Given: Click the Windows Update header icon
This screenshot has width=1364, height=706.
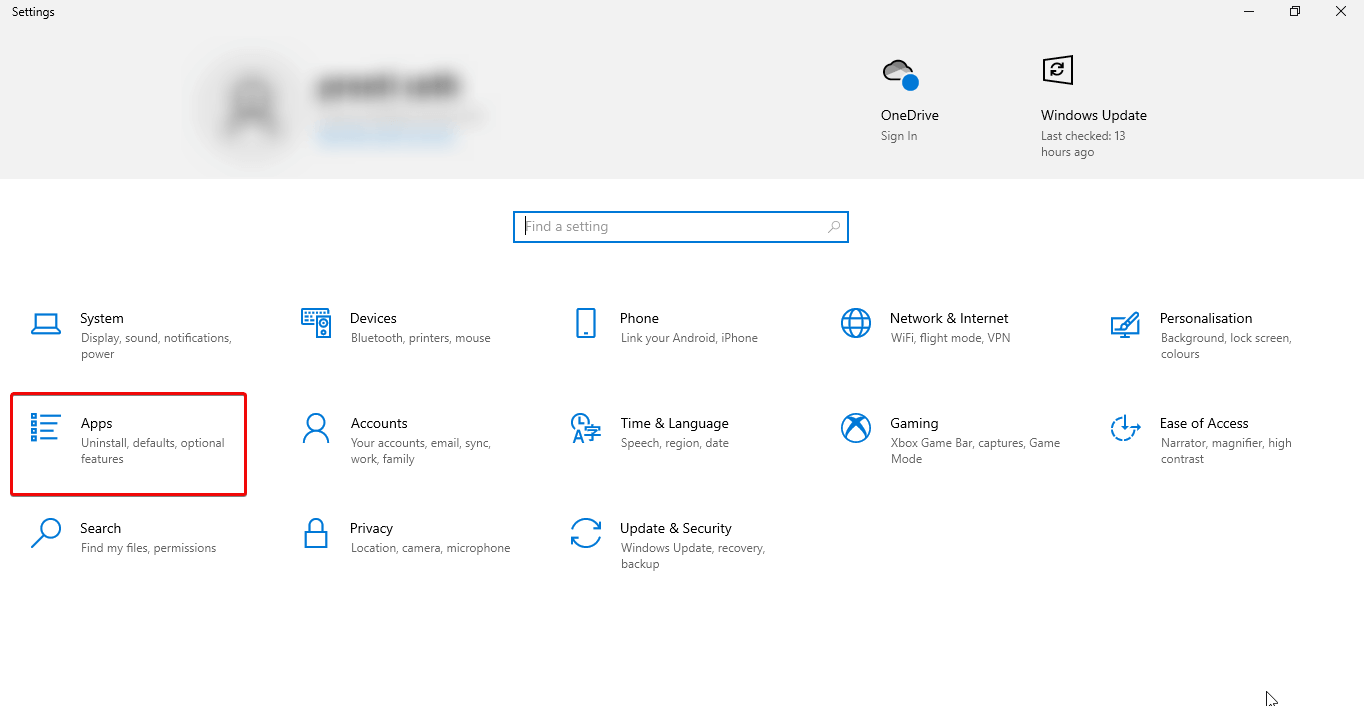Looking at the screenshot, I should pos(1058,70).
